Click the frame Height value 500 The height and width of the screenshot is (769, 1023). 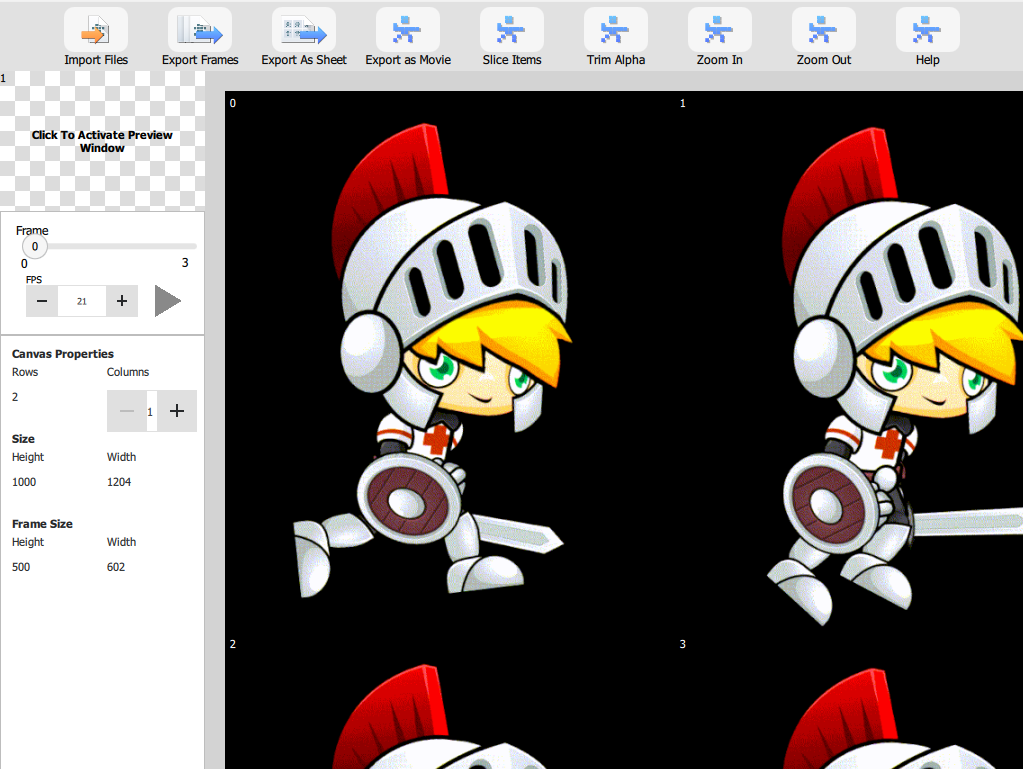point(21,567)
